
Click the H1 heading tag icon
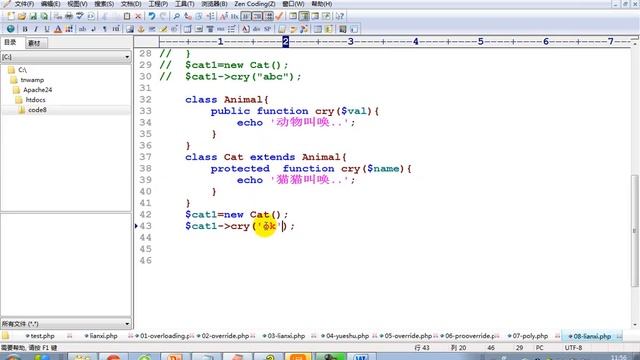tap(116, 29)
